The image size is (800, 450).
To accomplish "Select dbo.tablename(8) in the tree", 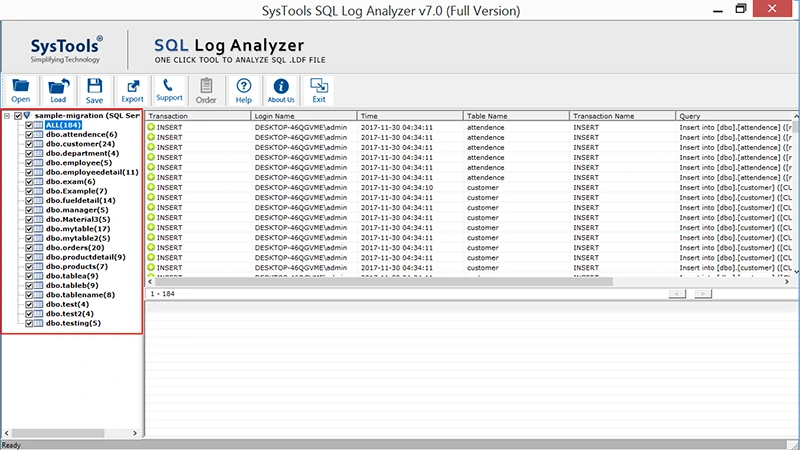I will pos(81,295).
